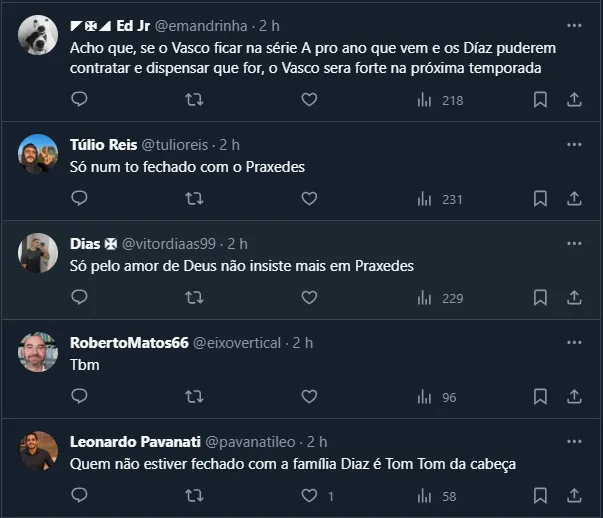Bookmark Túlio Reis's tweet
Screen dimensions: 603x518
(540, 199)
